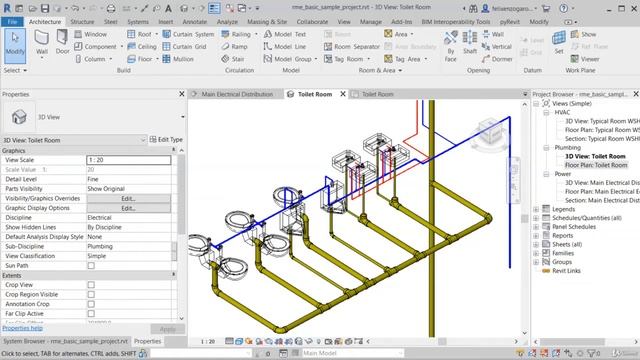Click the drawing area vertical scrollbar
Image resolution: width=640 pixels, height=360 pixels.
coord(525,218)
